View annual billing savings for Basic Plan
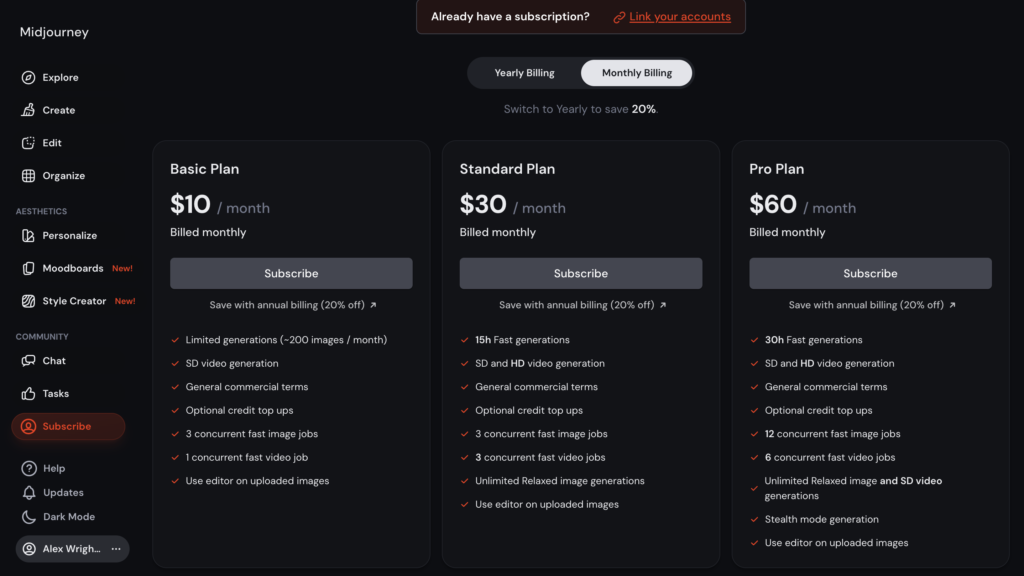The image size is (1024, 576). (x=291, y=305)
